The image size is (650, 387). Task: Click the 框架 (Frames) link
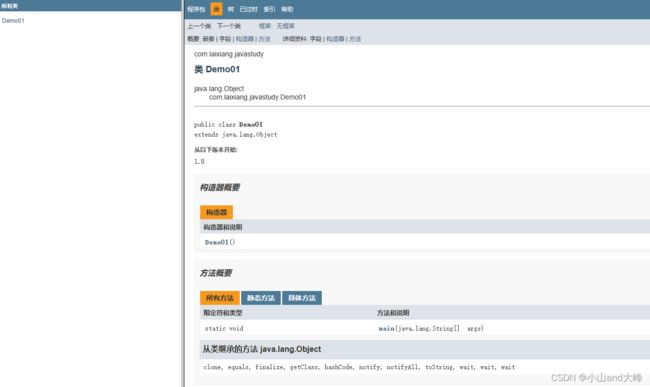pyautogui.click(x=265, y=26)
